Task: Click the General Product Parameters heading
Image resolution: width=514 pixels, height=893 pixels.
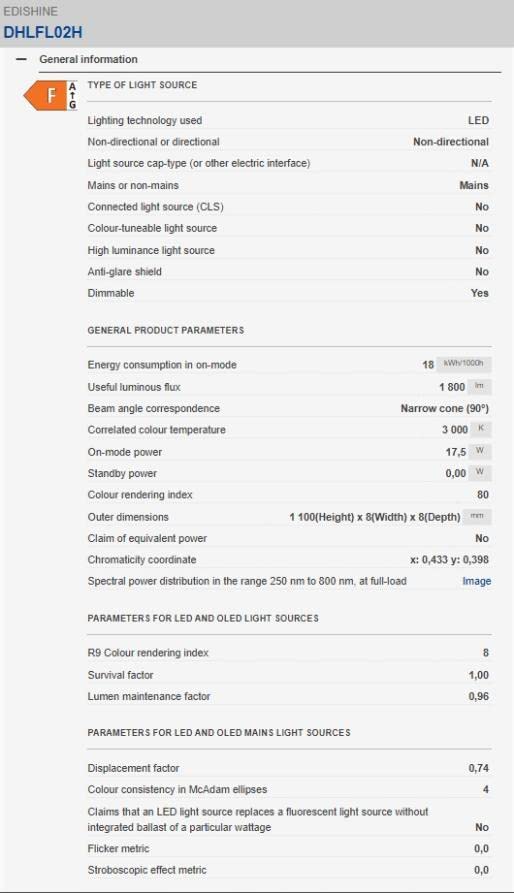Action: (x=166, y=330)
